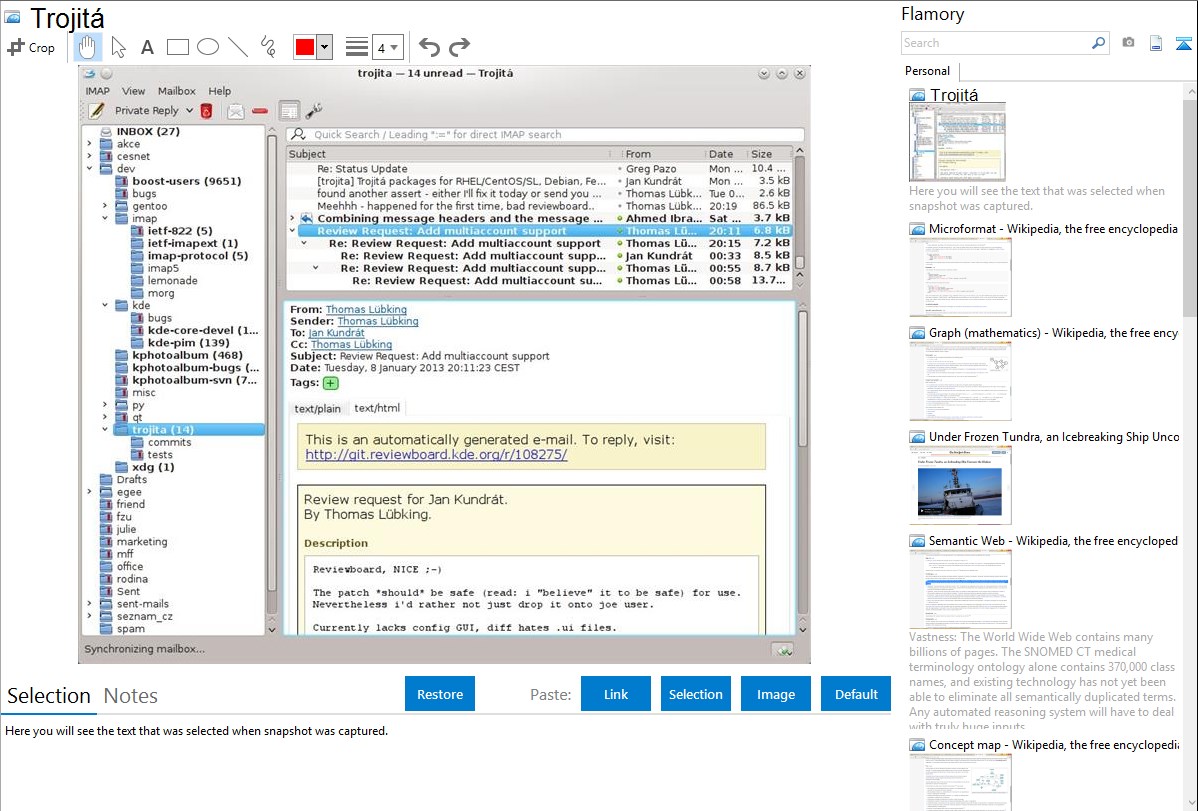Viewport: 1198px width, 811px height.
Task: Click the Flamory search field
Action: 995,43
